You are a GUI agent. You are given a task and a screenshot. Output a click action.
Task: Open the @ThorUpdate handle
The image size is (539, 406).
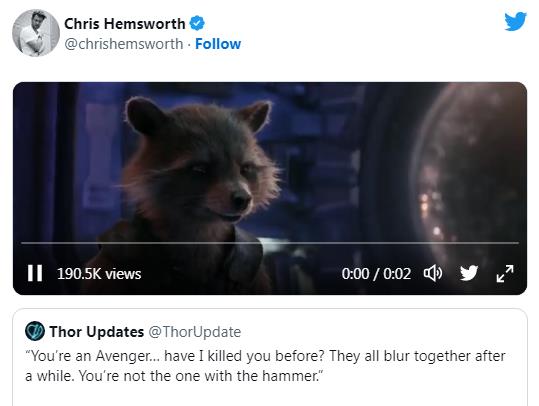click(195, 332)
